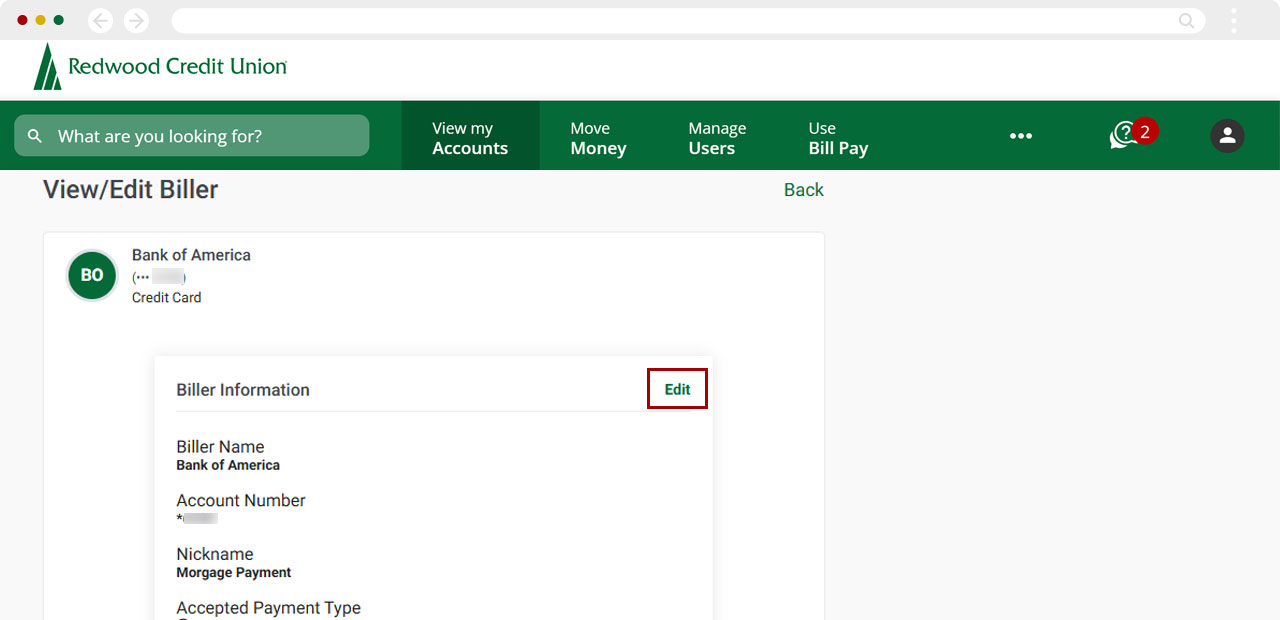Open the Move Money menu
Image resolution: width=1280 pixels, height=620 pixels.
point(597,135)
